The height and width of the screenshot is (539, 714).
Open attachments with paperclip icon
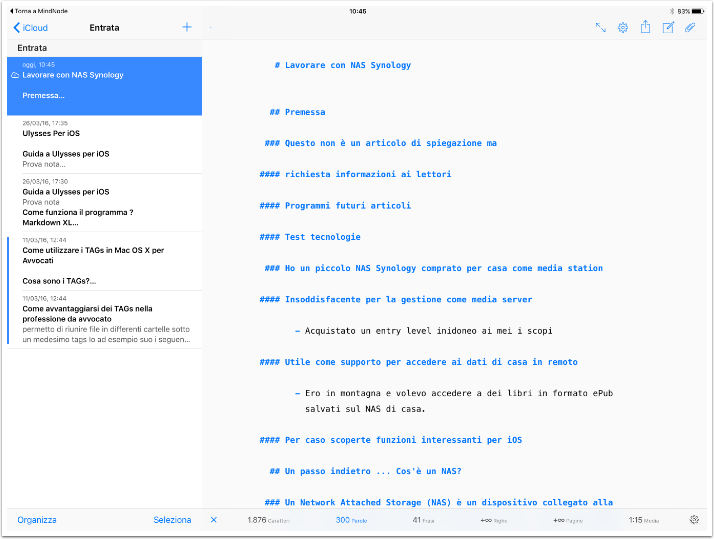click(x=690, y=28)
